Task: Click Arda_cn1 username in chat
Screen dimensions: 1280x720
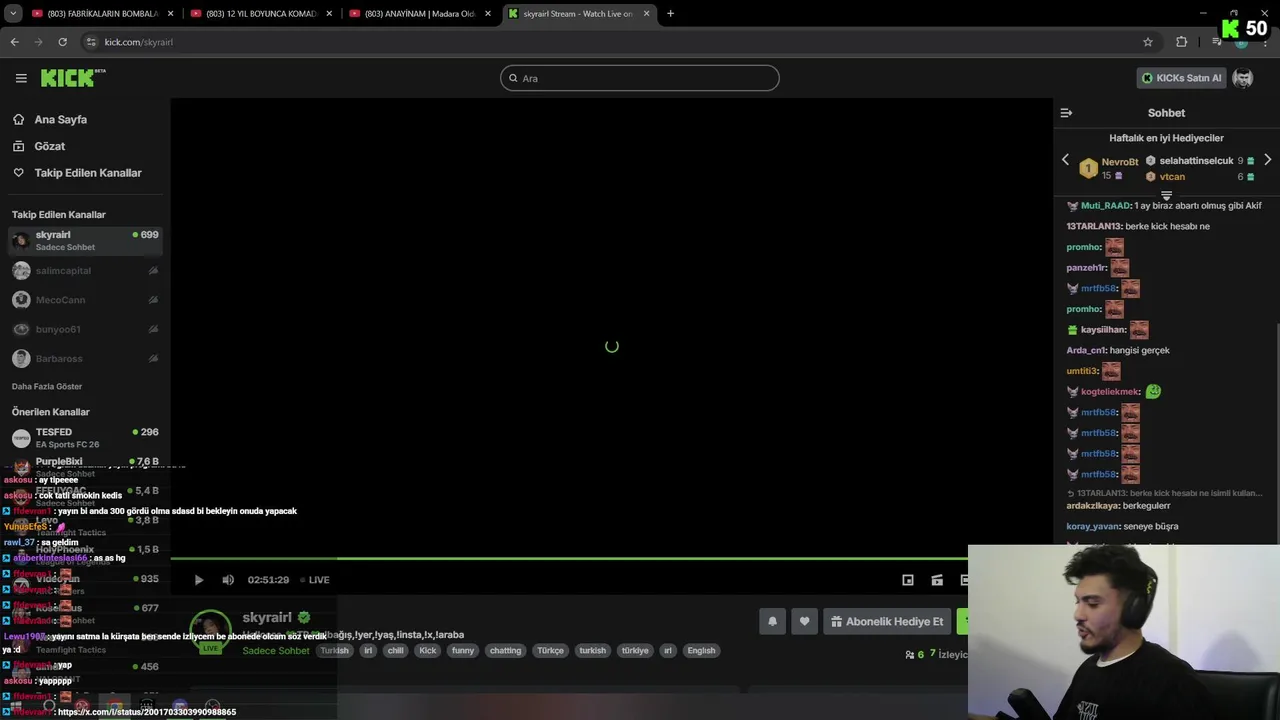Action: click(1086, 351)
